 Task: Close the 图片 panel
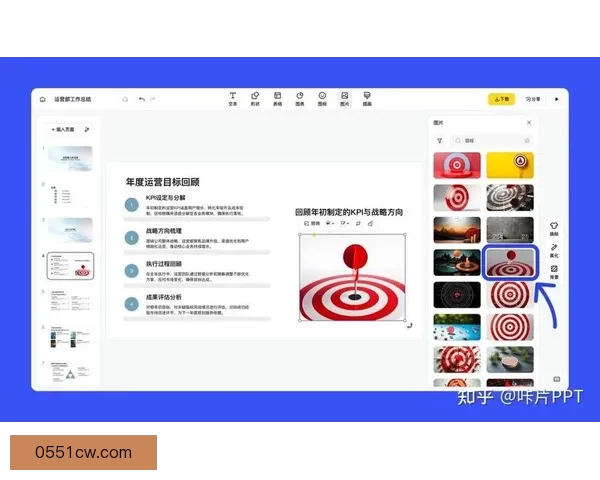[529, 122]
